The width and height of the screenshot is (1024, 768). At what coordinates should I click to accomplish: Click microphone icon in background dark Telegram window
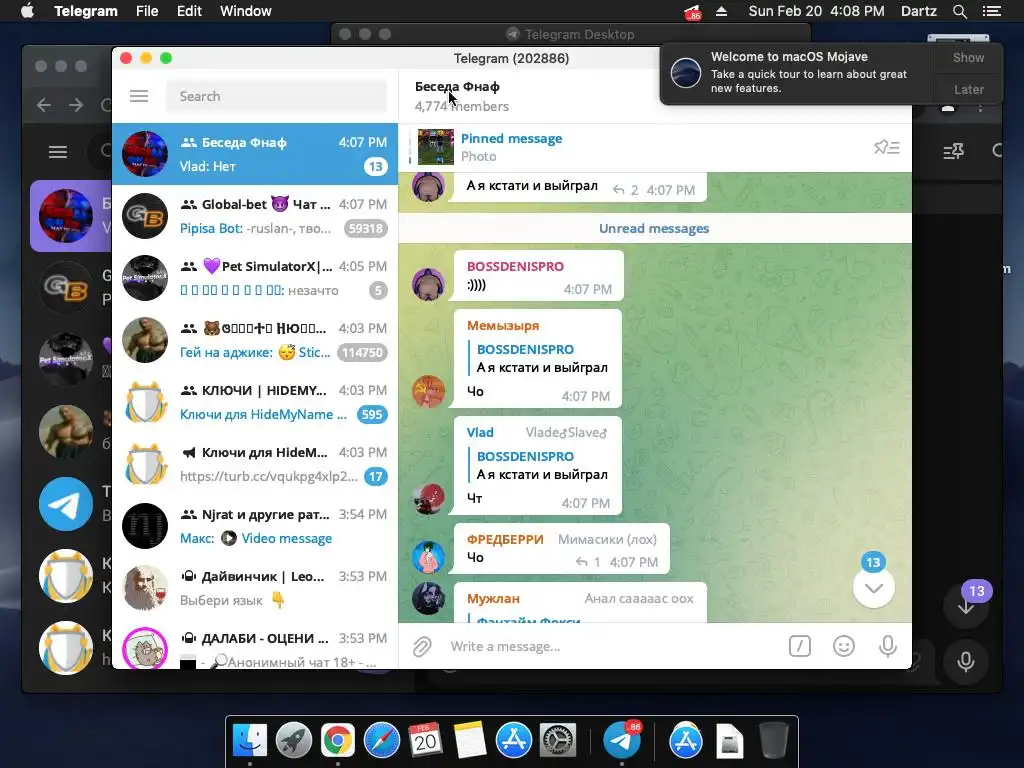[x=966, y=662]
